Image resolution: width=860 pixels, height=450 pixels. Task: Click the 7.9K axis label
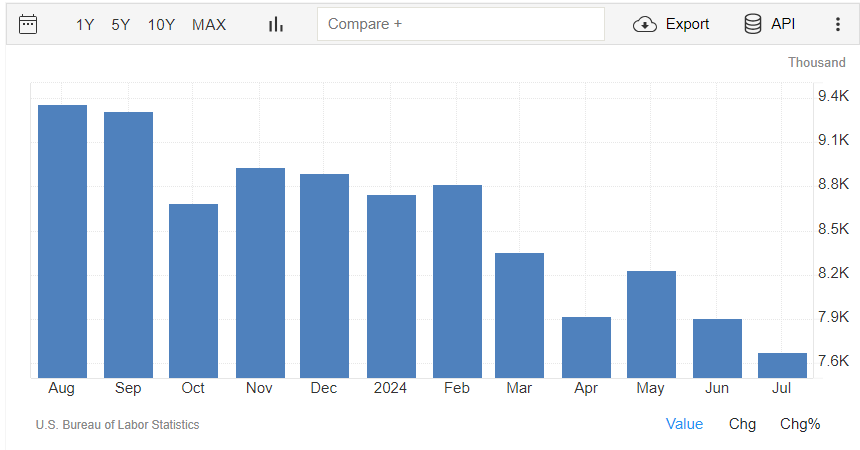pos(833,317)
